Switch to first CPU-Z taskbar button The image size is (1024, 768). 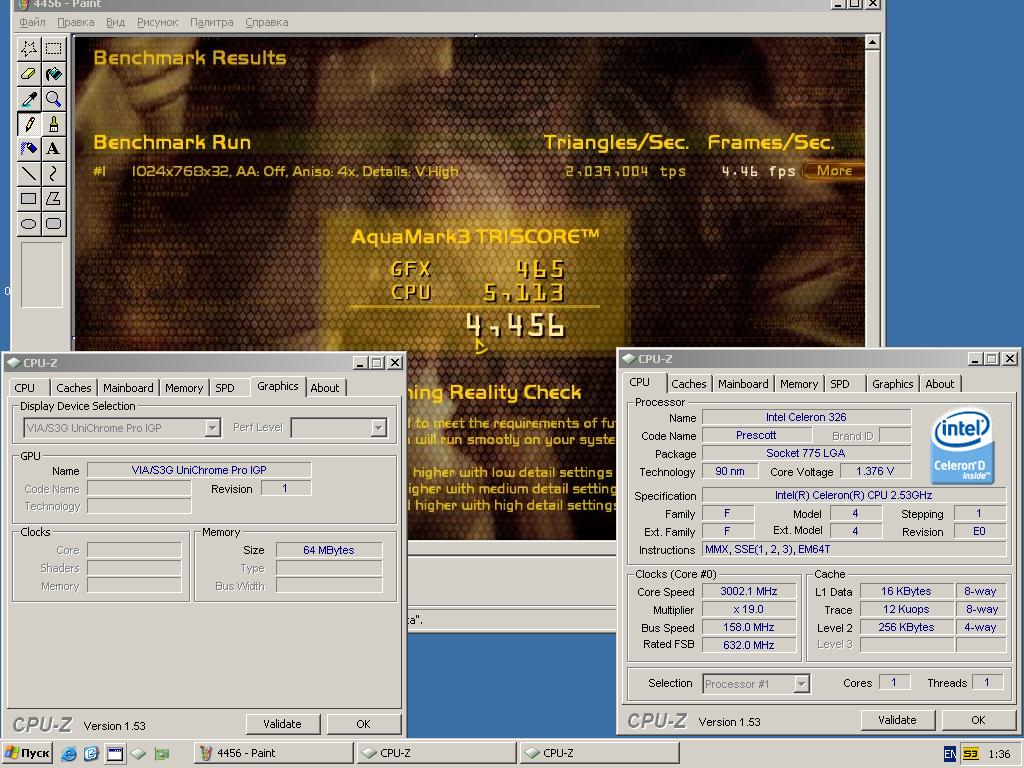(436, 754)
